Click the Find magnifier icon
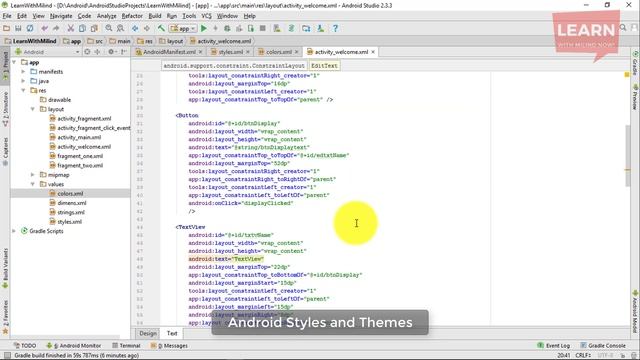 click(109, 28)
